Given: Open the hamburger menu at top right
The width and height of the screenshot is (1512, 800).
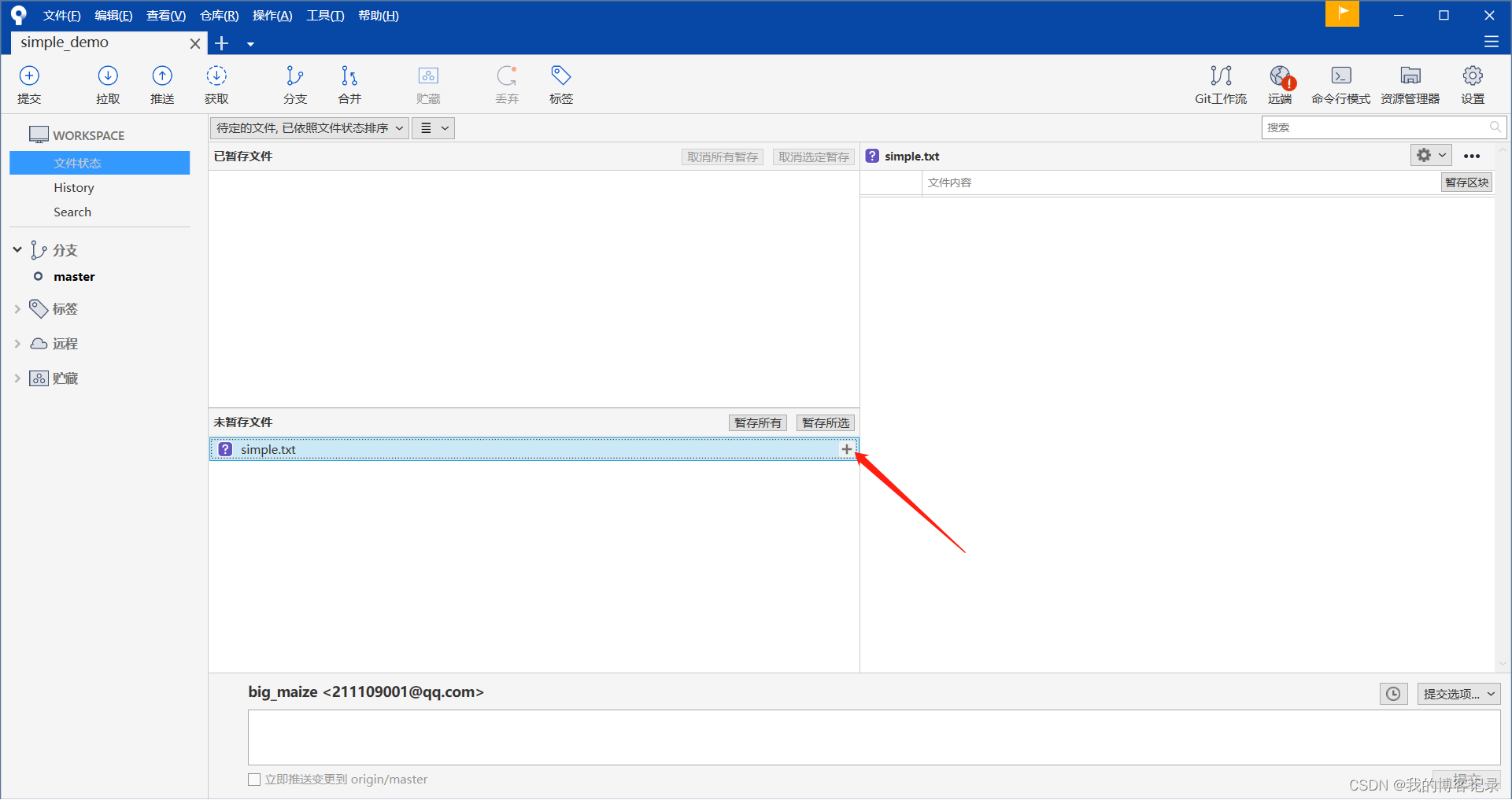Looking at the screenshot, I should click(1491, 42).
